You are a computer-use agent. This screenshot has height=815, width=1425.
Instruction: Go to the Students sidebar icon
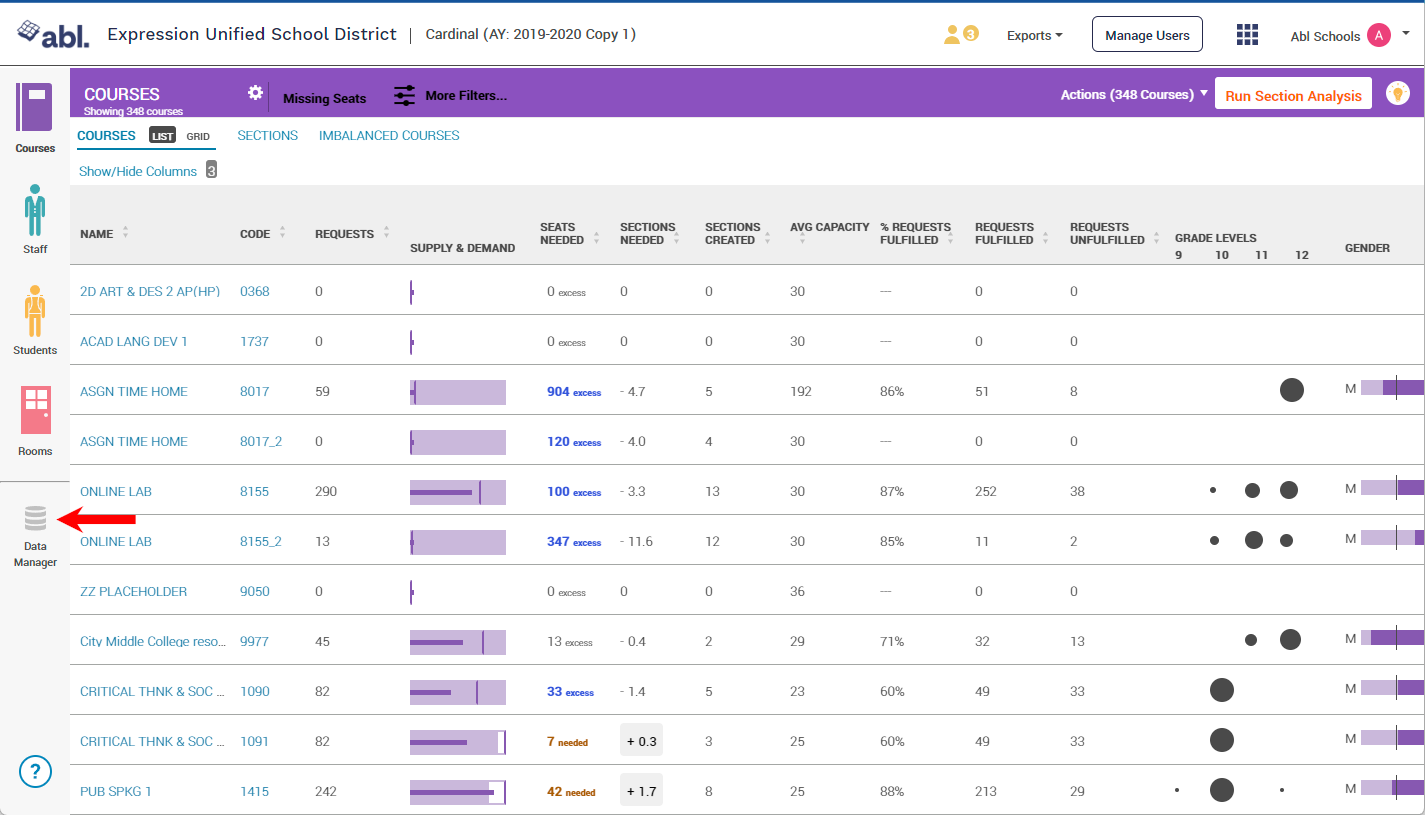(x=35, y=311)
